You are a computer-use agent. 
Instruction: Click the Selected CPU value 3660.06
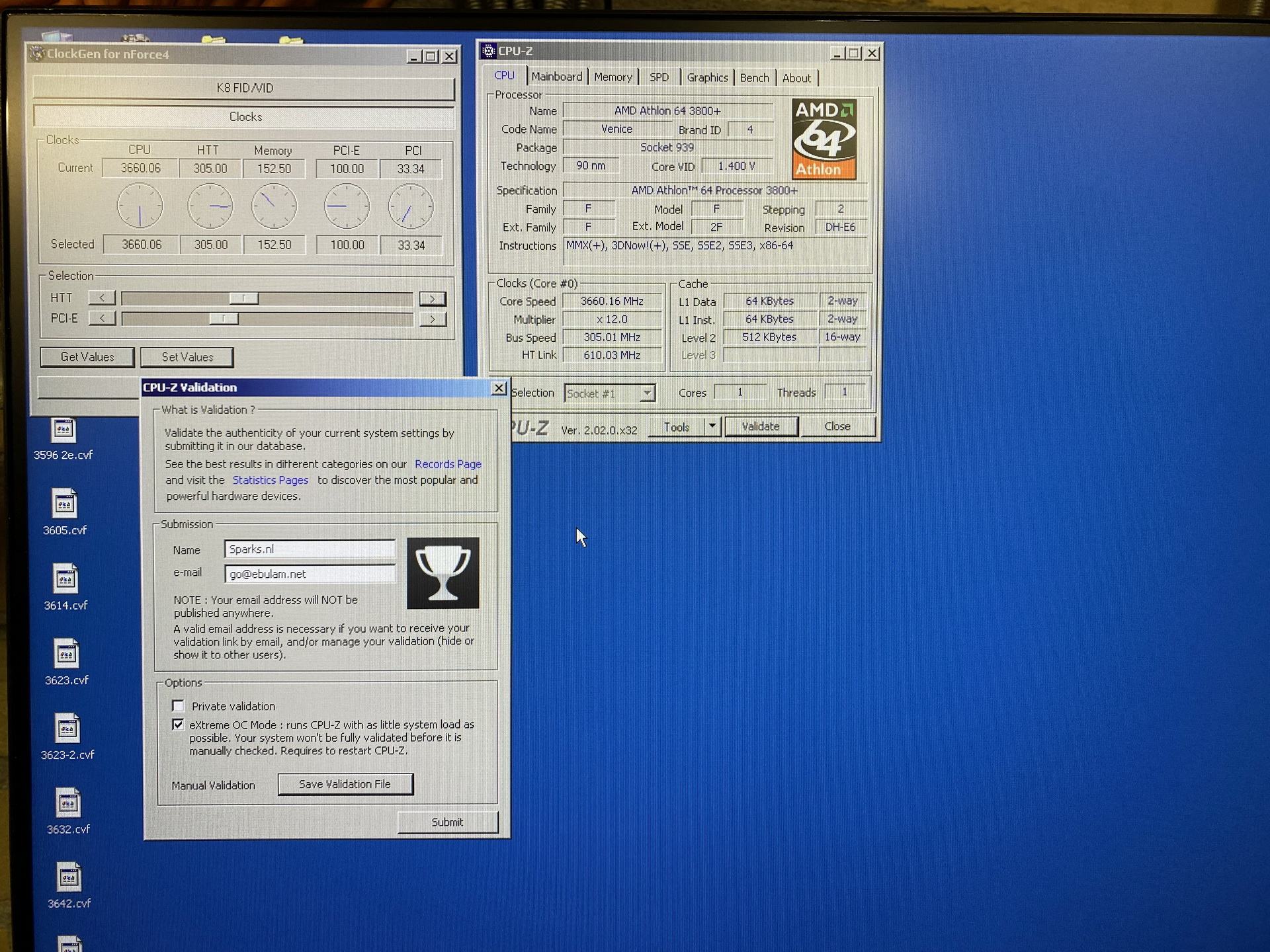pyautogui.click(x=141, y=245)
